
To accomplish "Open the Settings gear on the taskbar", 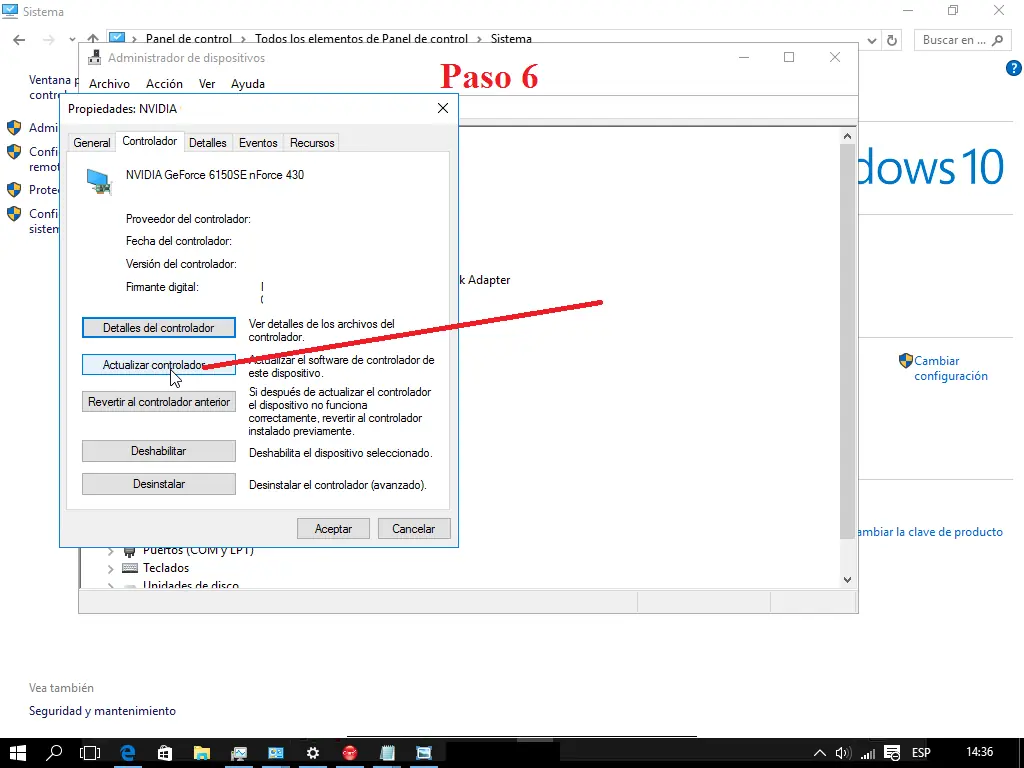I will pos(313,753).
